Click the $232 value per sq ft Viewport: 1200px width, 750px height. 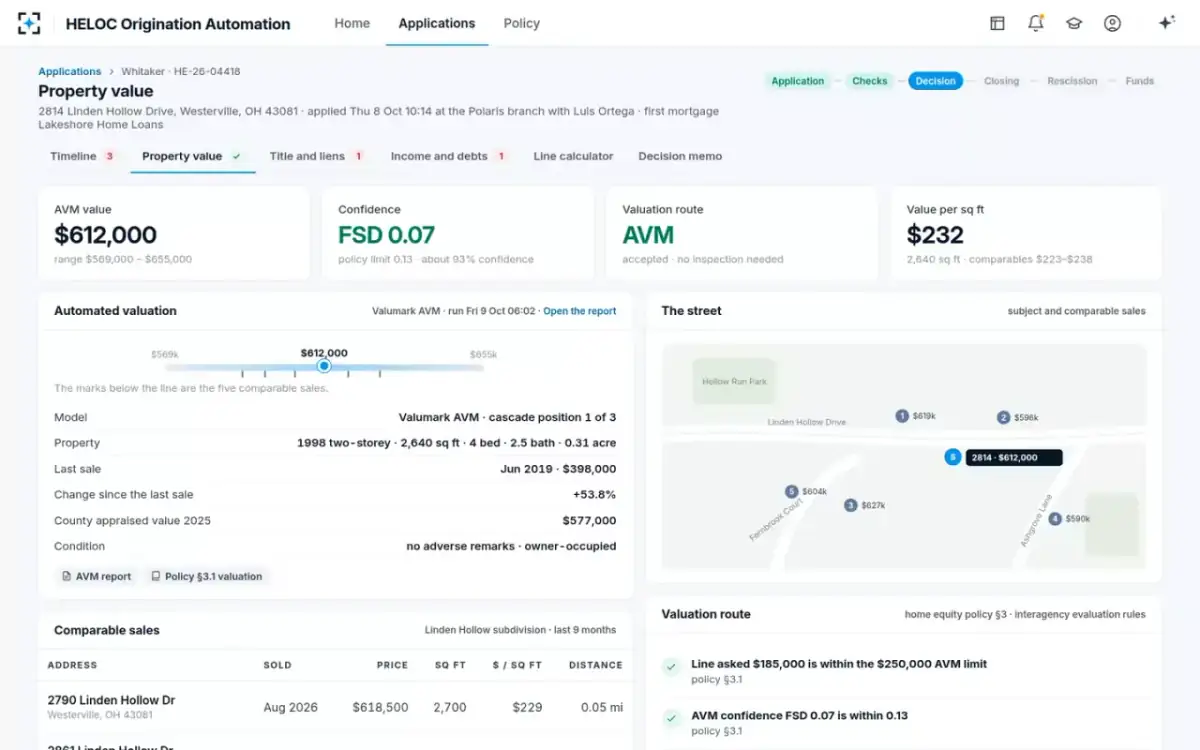click(935, 235)
